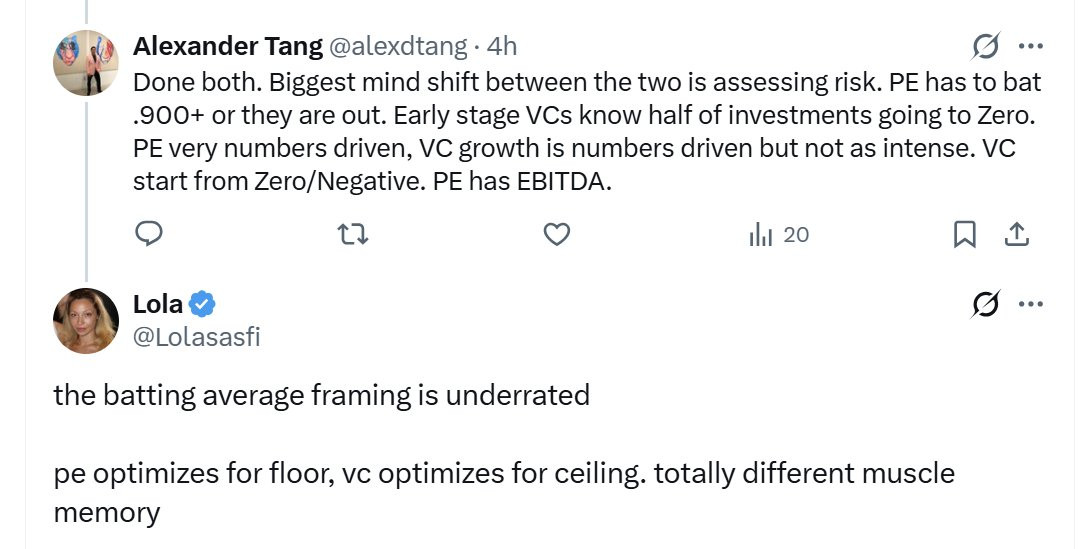Like Alexander Tang's tweet
The height and width of the screenshot is (549, 1084).
(x=556, y=234)
